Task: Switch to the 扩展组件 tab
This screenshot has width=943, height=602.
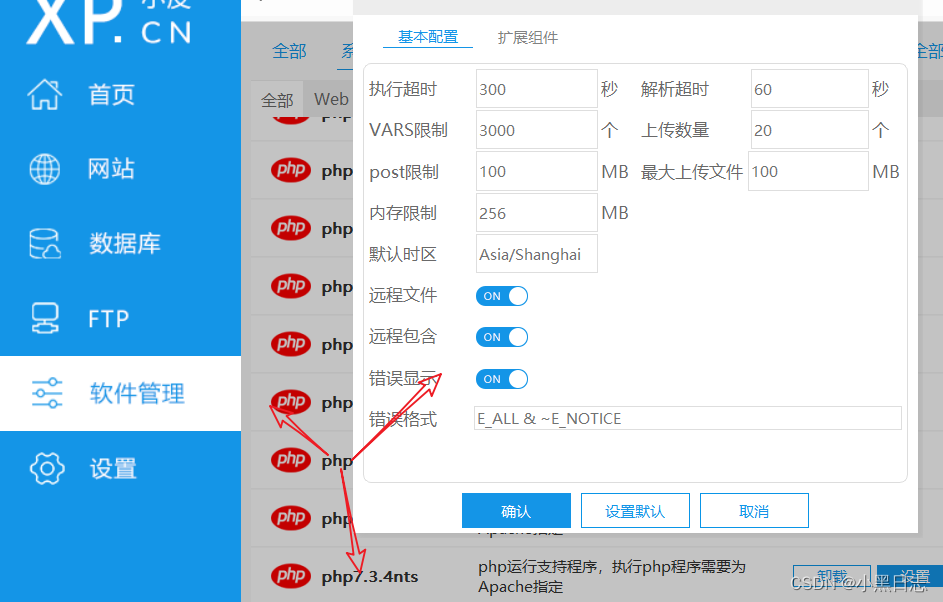Action: (527, 37)
